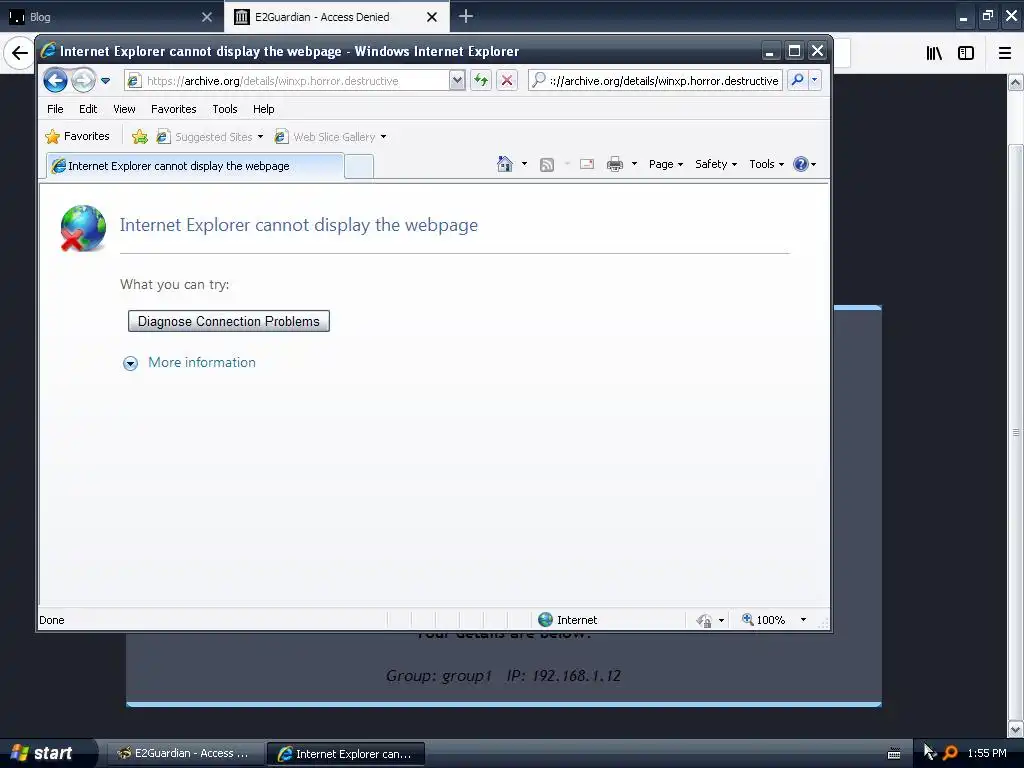Maximize the Internet Explorer window
This screenshot has width=1024, height=768.
[x=794, y=51]
